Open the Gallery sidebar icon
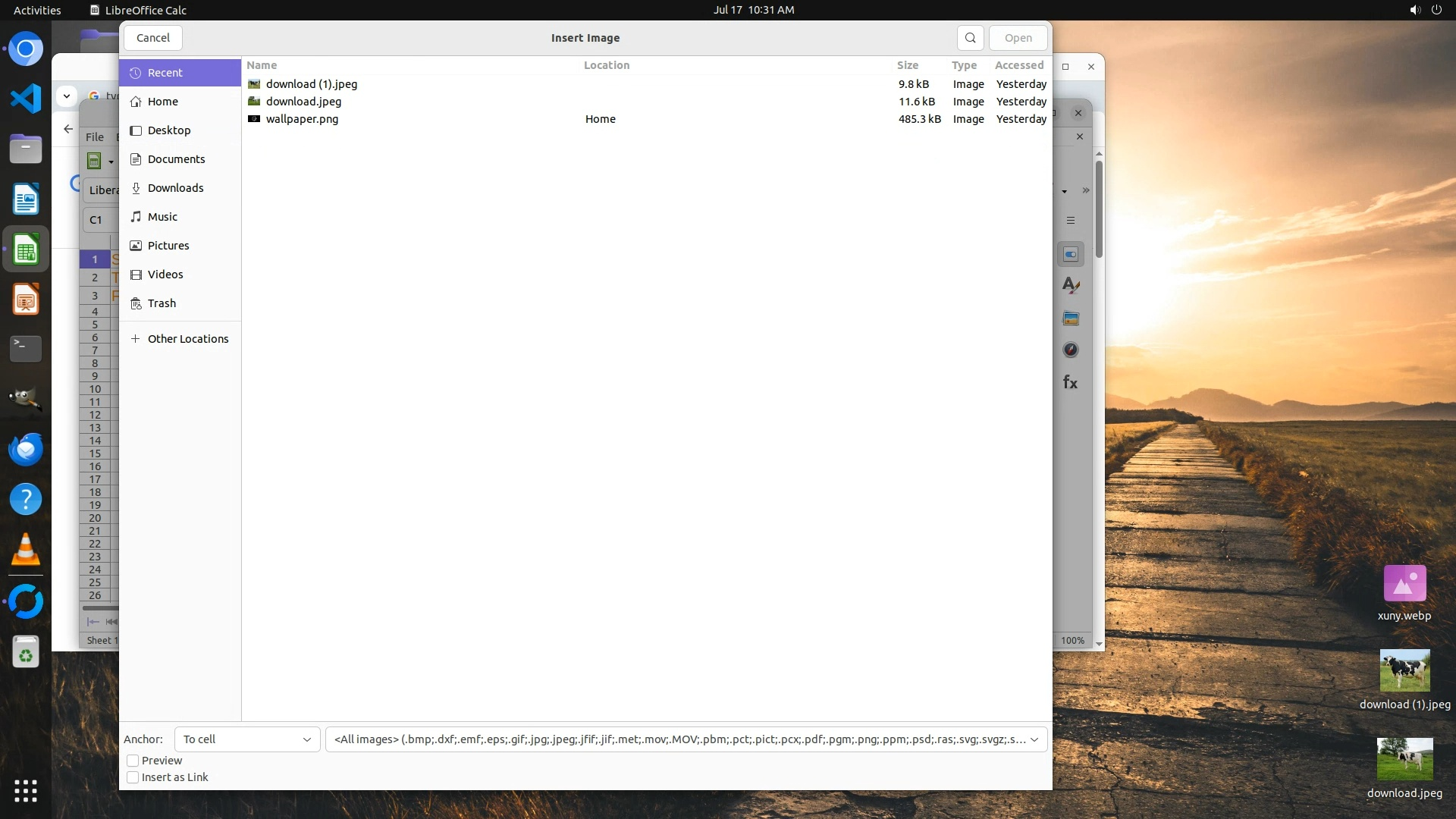The image size is (1456, 819). pyautogui.click(x=1071, y=318)
